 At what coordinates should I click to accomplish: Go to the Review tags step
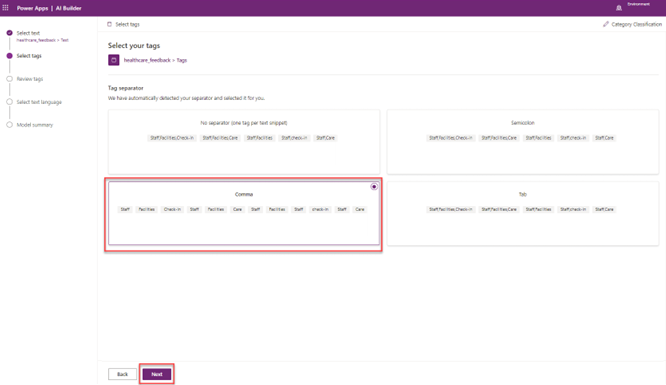30,79
